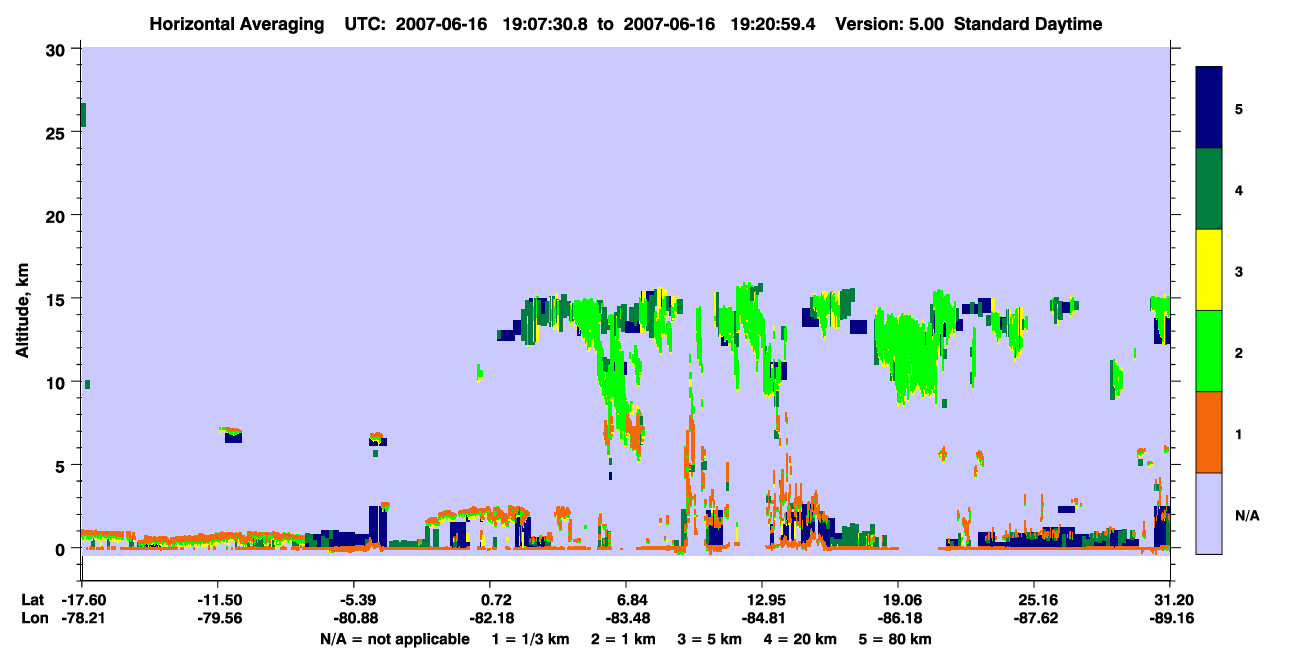Click the '4 = 20 km' legend text

coord(799,639)
